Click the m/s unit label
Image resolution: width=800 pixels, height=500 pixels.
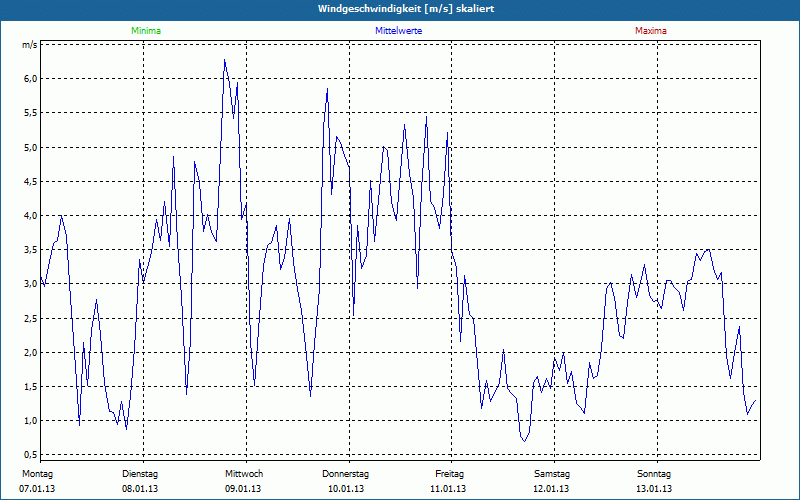pos(30,45)
